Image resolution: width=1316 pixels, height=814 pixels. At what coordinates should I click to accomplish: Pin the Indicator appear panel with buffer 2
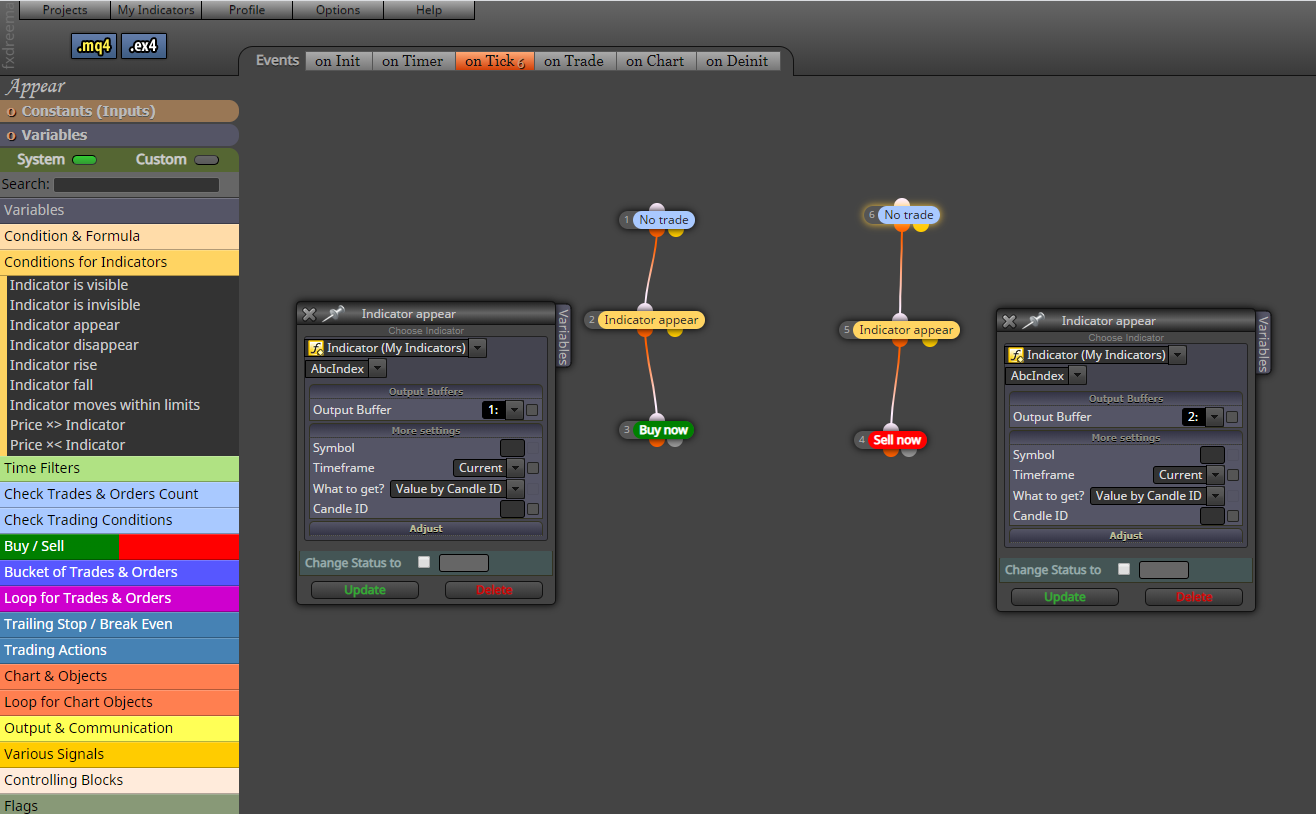click(1033, 321)
